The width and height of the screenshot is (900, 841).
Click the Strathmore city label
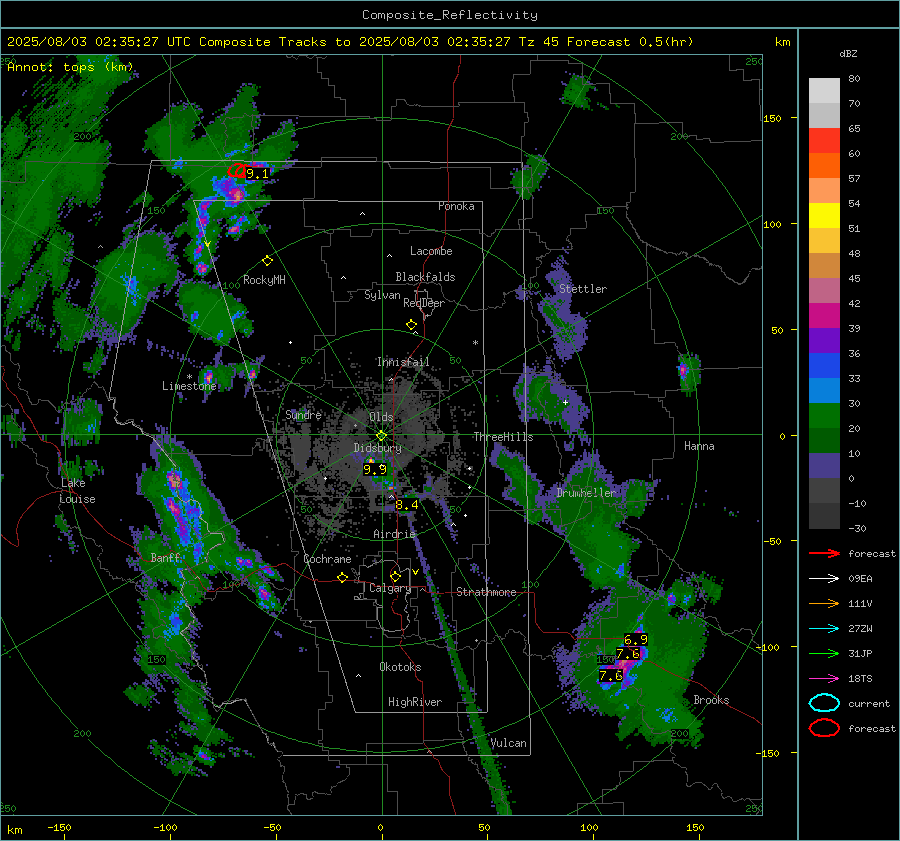point(486,592)
